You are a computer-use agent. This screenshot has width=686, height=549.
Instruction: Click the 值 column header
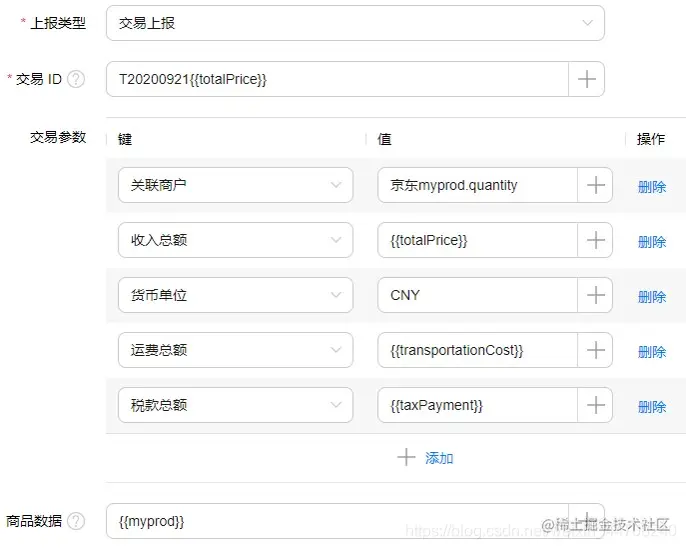click(x=385, y=139)
